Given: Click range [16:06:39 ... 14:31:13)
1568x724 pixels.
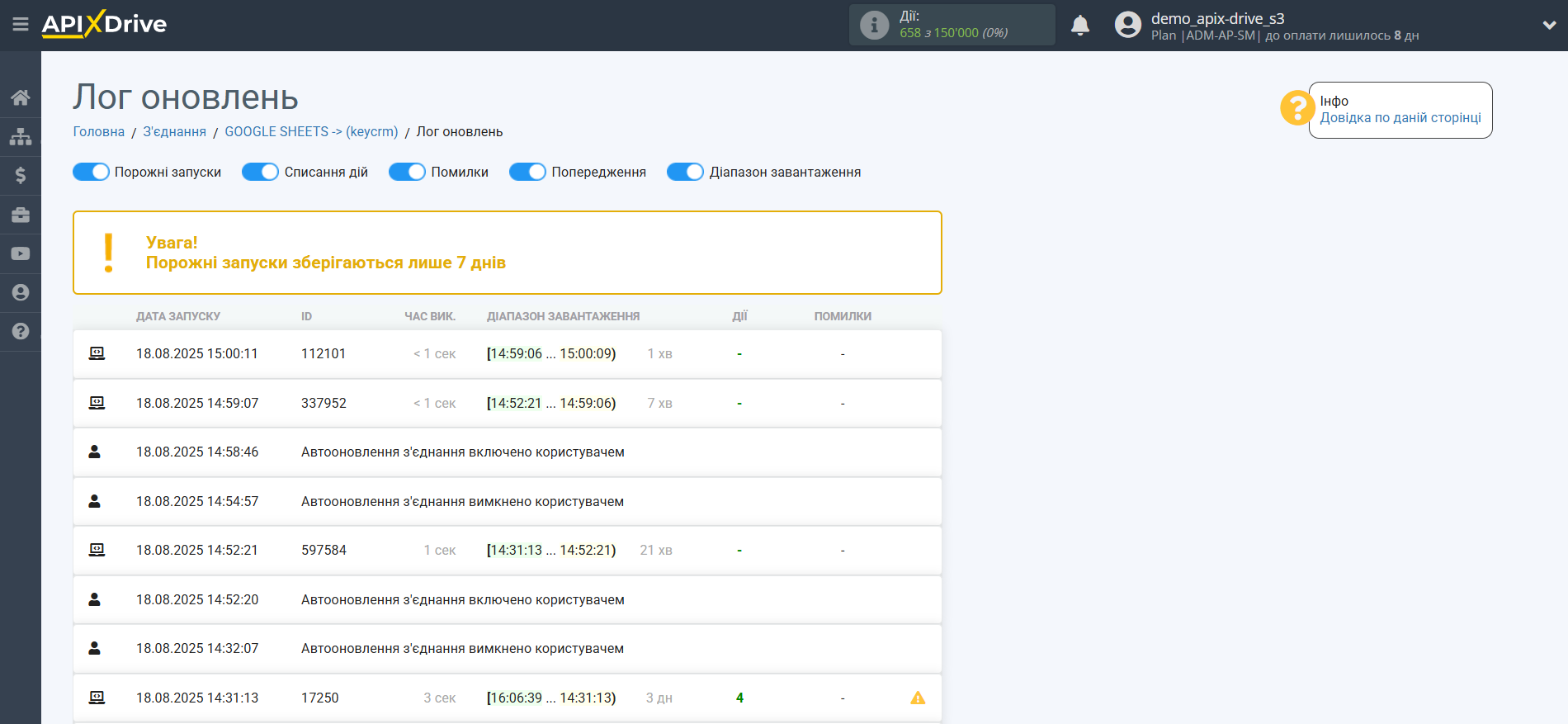Looking at the screenshot, I should click(x=551, y=698).
